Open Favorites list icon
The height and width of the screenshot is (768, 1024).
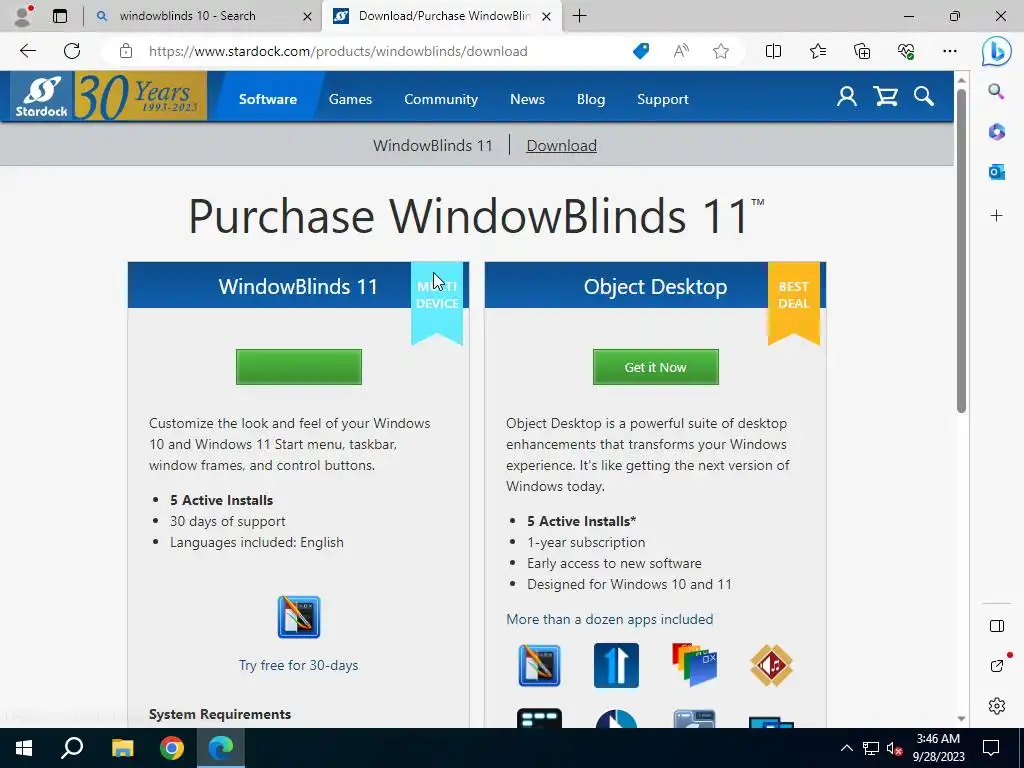[x=818, y=51]
